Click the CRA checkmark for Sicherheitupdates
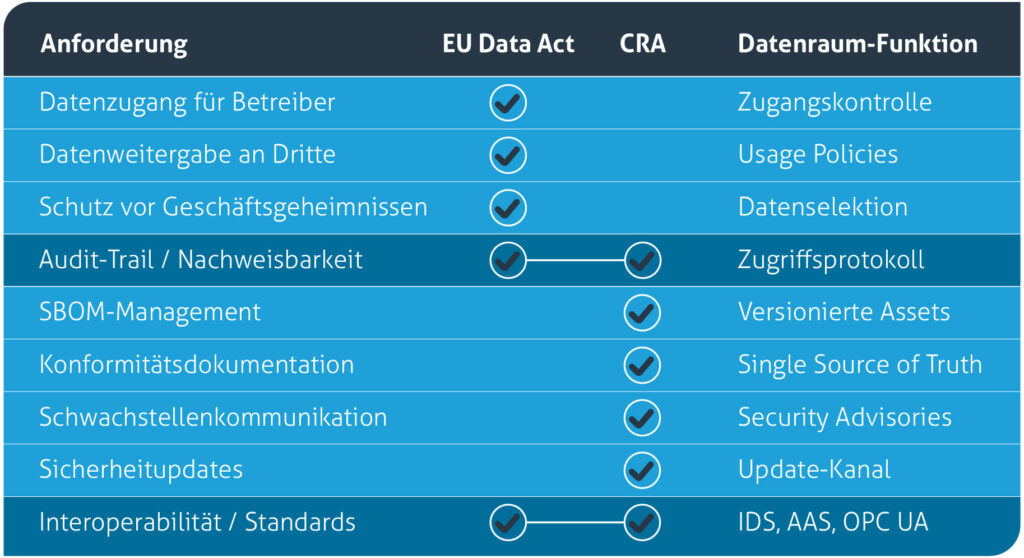Screen dimensions: 1024x558 pos(642,470)
